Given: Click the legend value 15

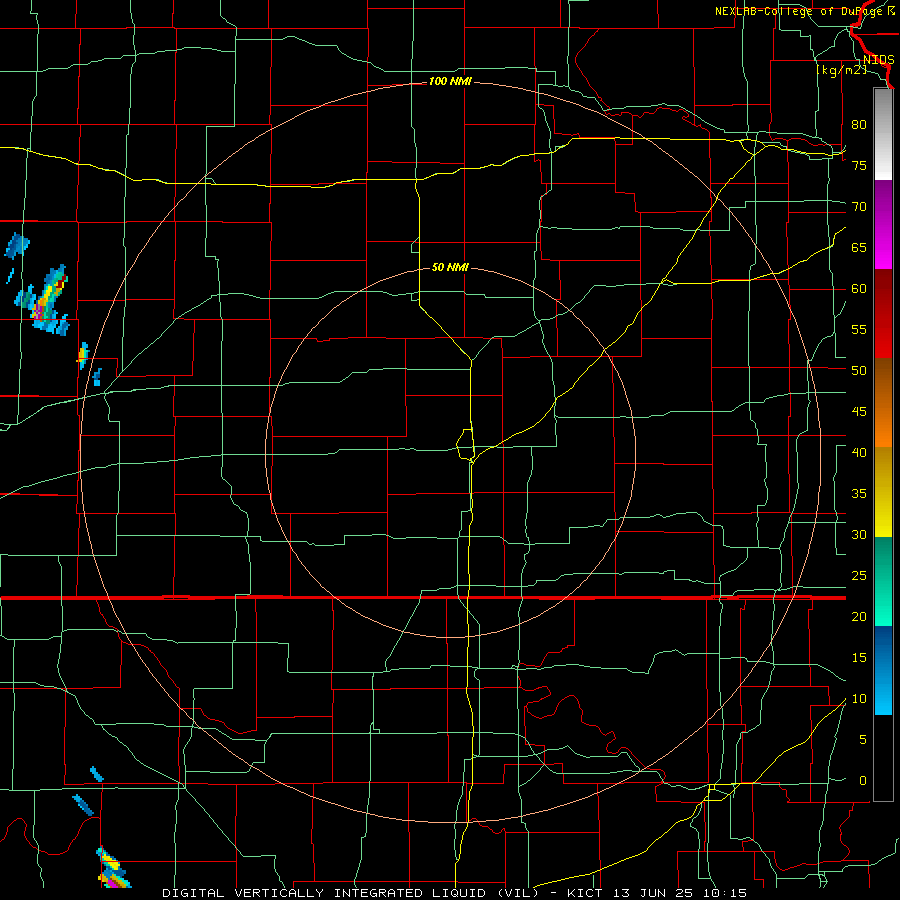Looking at the screenshot, I should 859,657.
